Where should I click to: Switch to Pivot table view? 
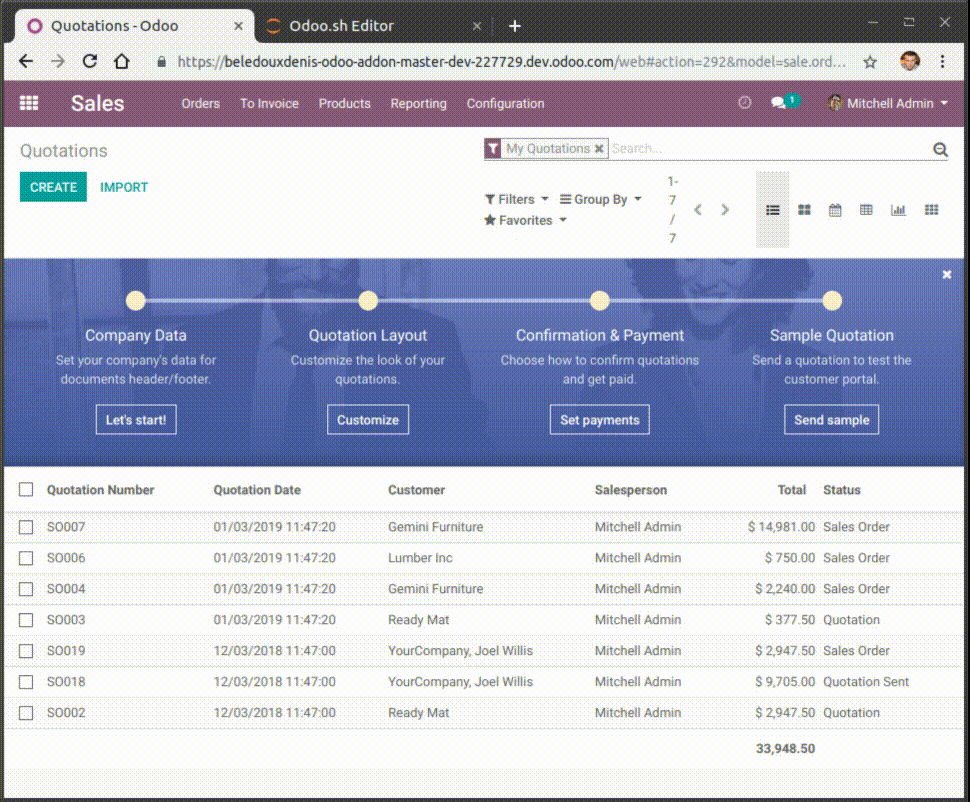tap(866, 210)
